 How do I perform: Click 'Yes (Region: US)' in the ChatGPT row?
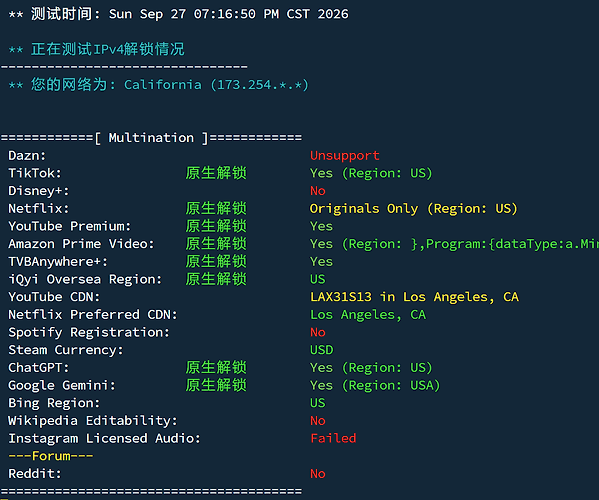click(x=371, y=367)
